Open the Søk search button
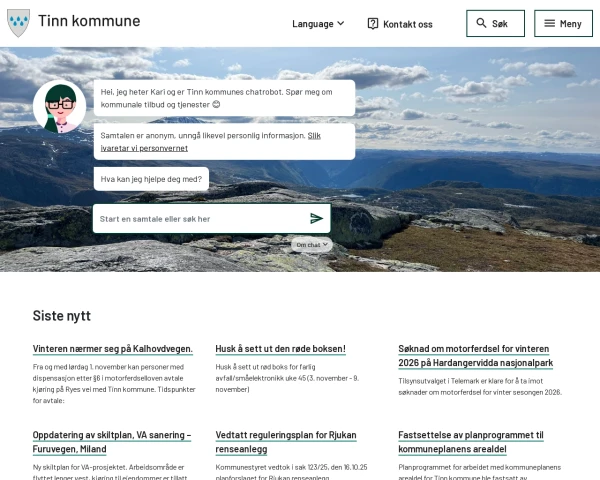The height and width of the screenshot is (480, 600). click(496, 24)
